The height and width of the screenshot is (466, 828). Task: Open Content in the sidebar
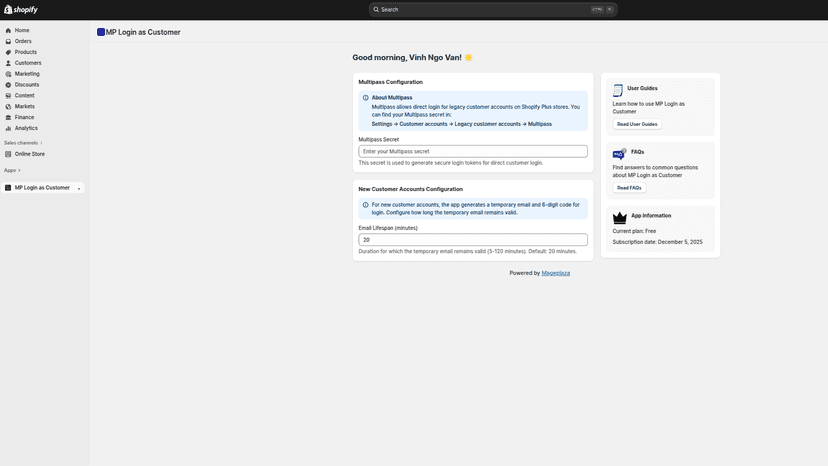click(x=24, y=96)
